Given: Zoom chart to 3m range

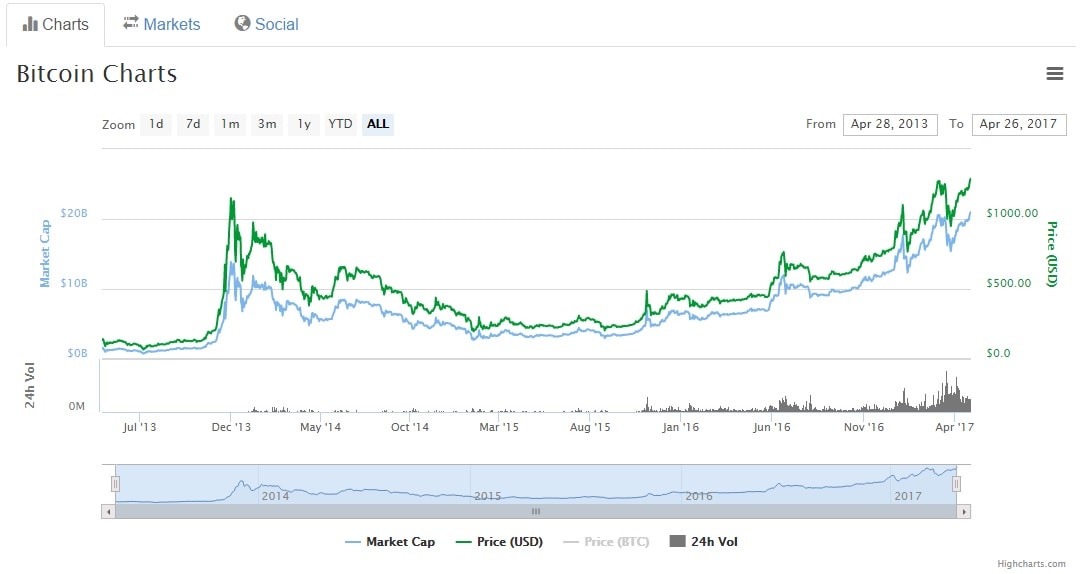Looking at the screenshot, I should [x=267, y=124].
